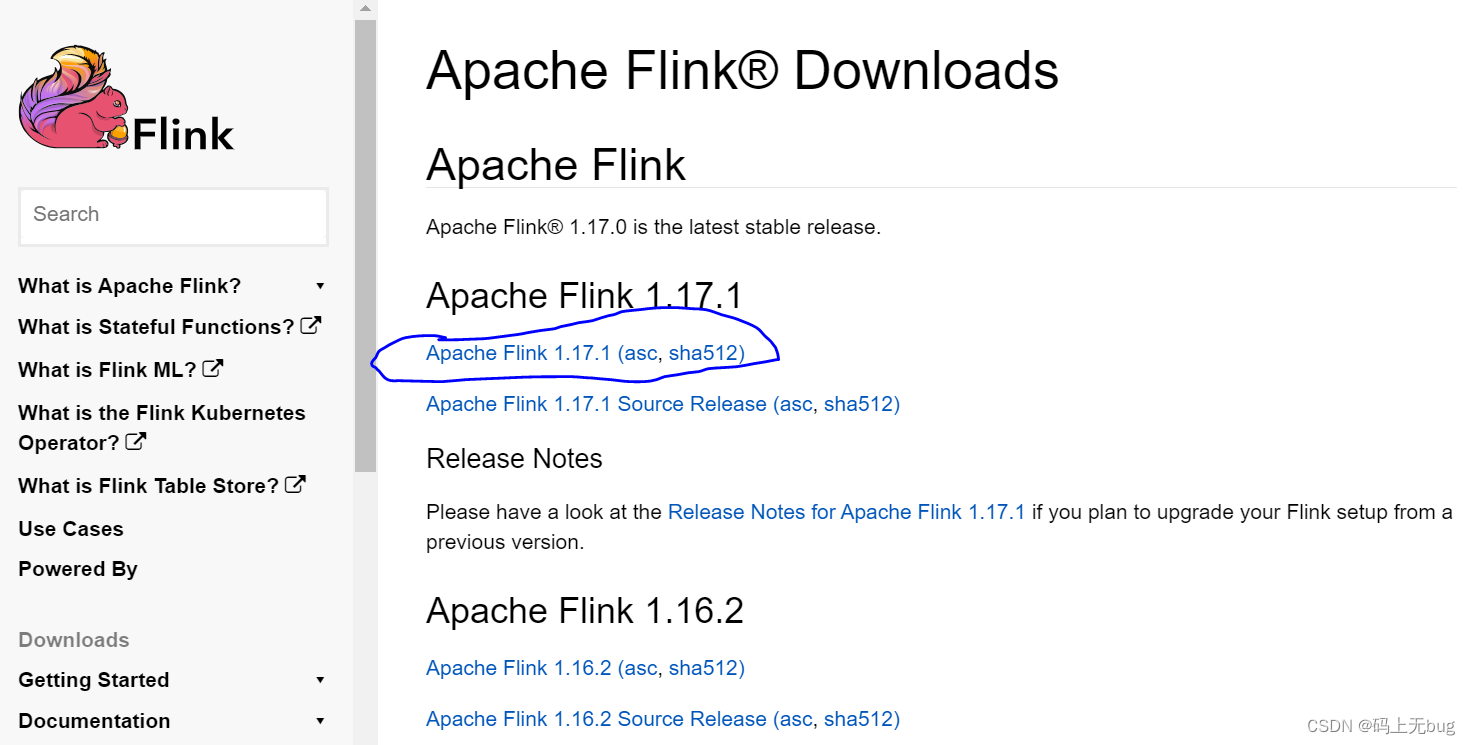The height and width of the screenshot is (745, 1470).
Task: Click external link icon beside Stateful Functions
Action: 310,324
